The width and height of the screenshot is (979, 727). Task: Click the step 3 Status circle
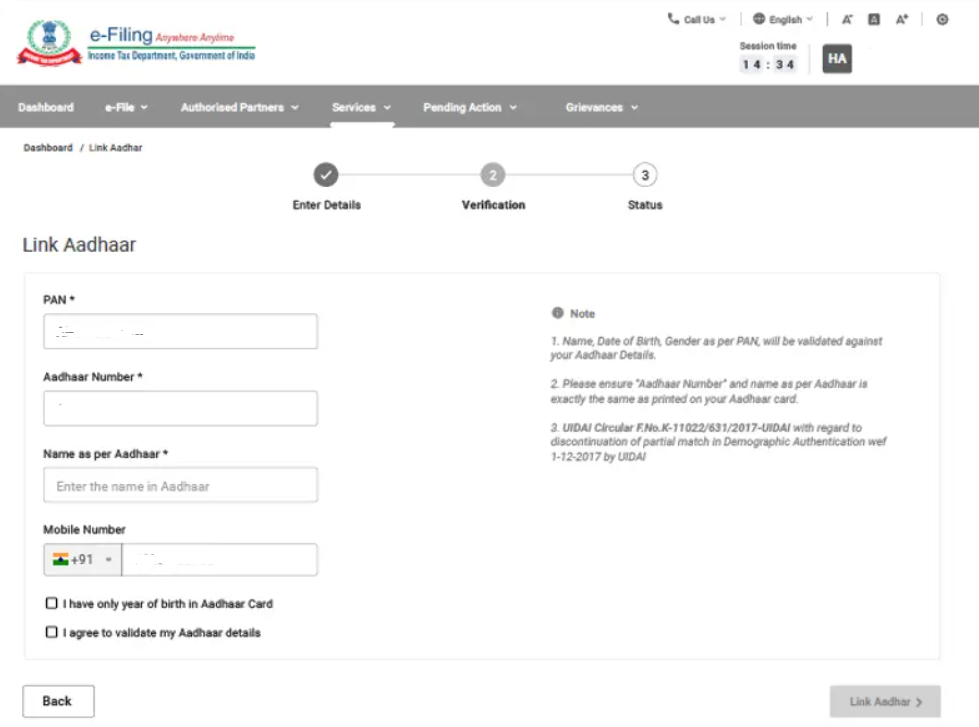pos(645,176)
